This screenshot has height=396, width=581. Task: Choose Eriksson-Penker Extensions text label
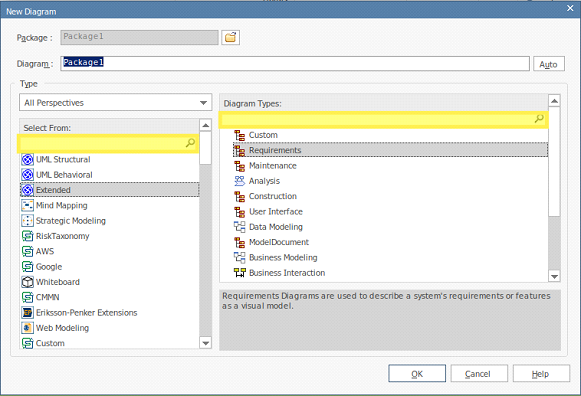pos(87,313)
